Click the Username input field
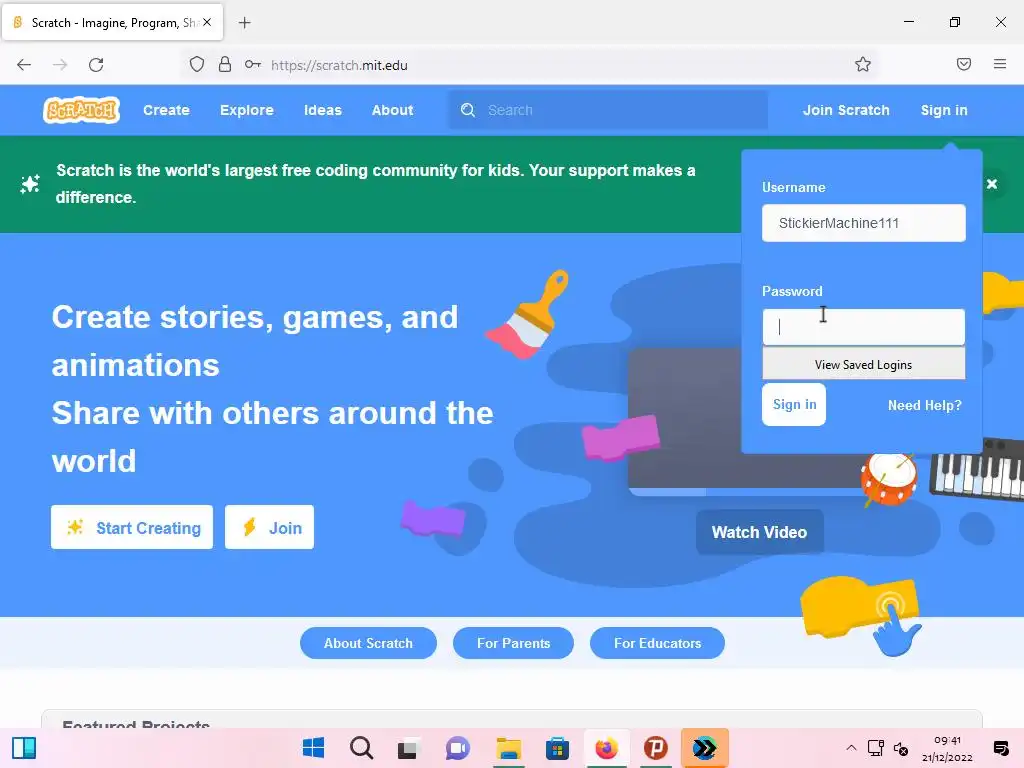Viewport: 1024px width, 768px height. tap(863, 223)
